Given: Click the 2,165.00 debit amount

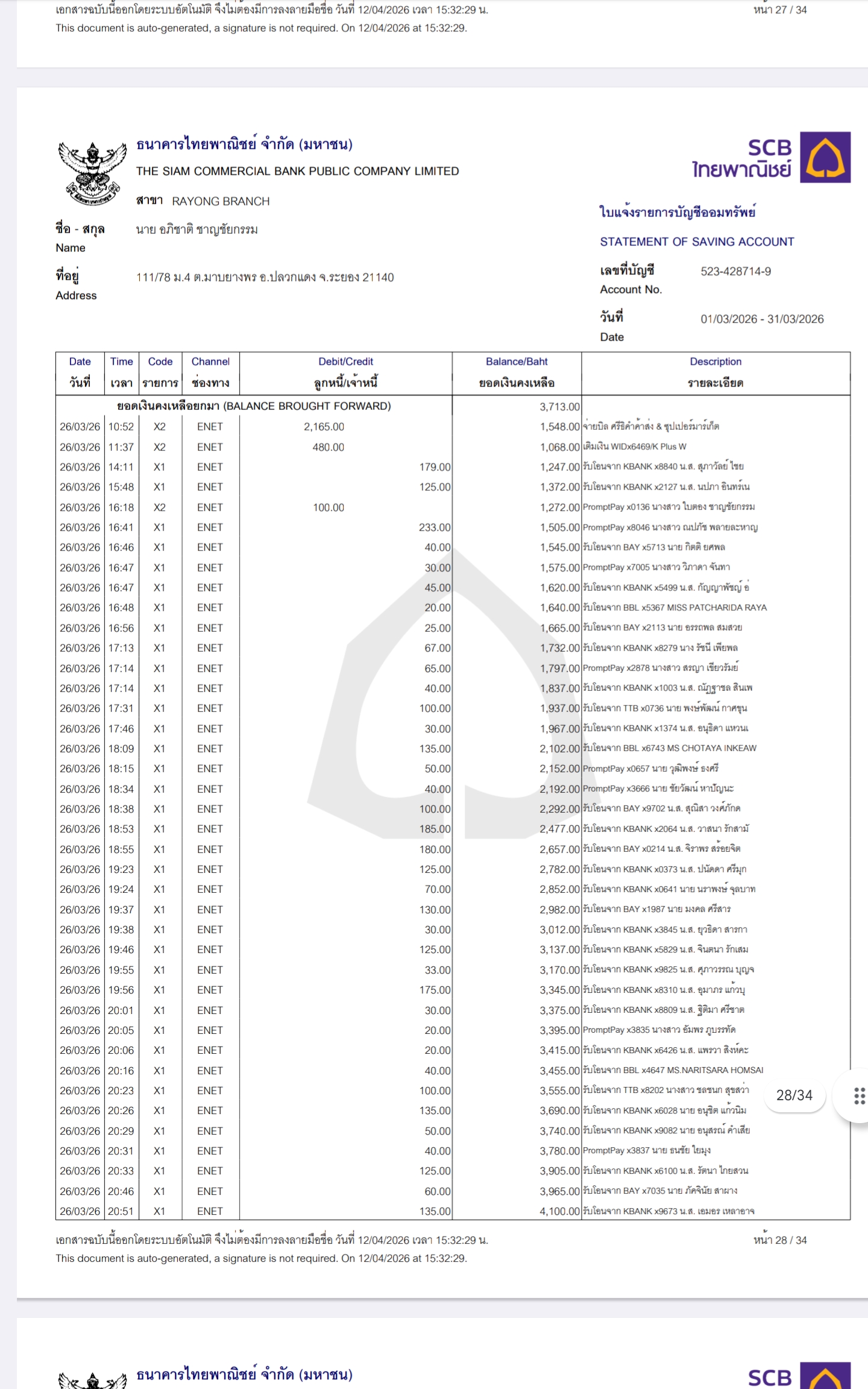Looking at the screenshot, I should coord(324,427).
